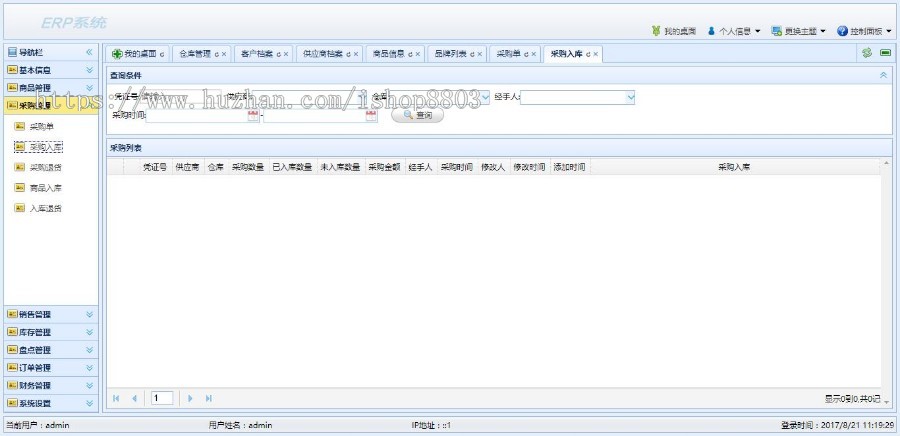Expand the 盘点管理 accordion section
Image resolution: width=900 pixels, height=436 pixels.
click(x=51, y=350)
